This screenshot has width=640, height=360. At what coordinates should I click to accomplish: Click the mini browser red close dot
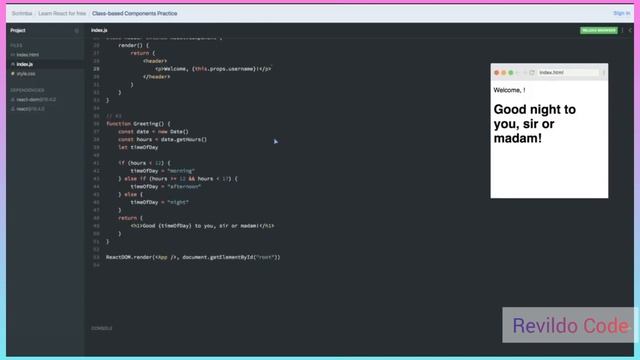[497, 73]
